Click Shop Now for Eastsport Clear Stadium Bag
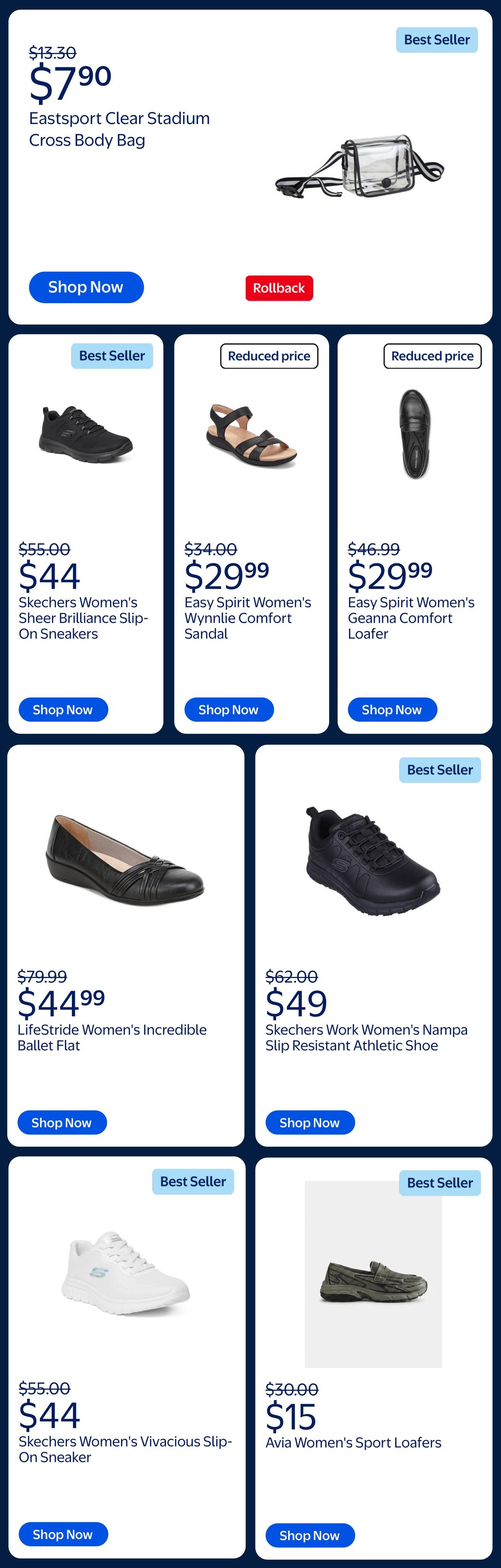Viewport: 501px width, 1568px height. [x=86, y=287]
